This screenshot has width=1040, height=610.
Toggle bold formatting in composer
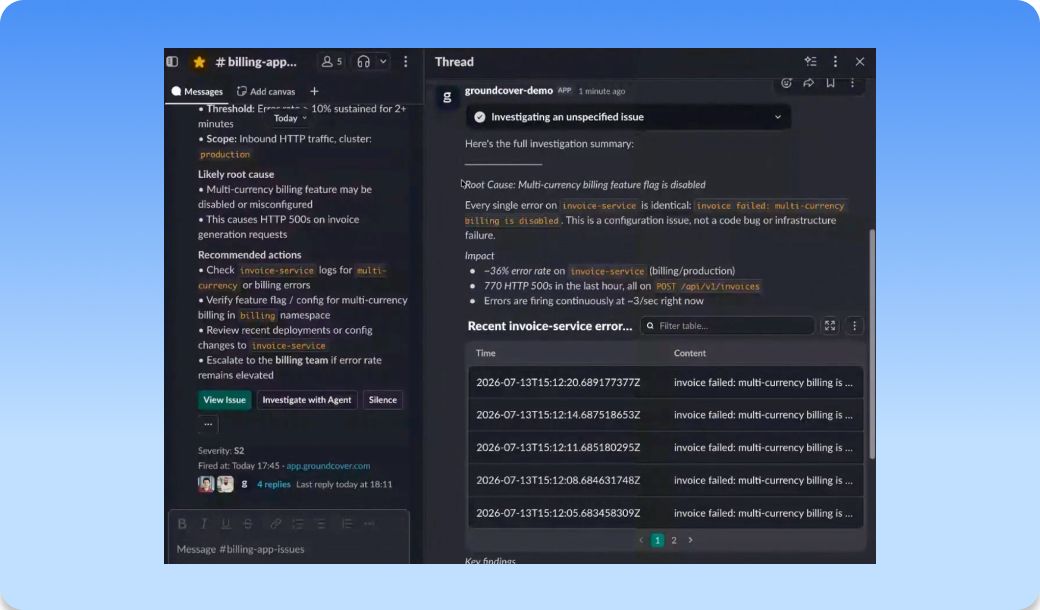(x=182, y=524)
